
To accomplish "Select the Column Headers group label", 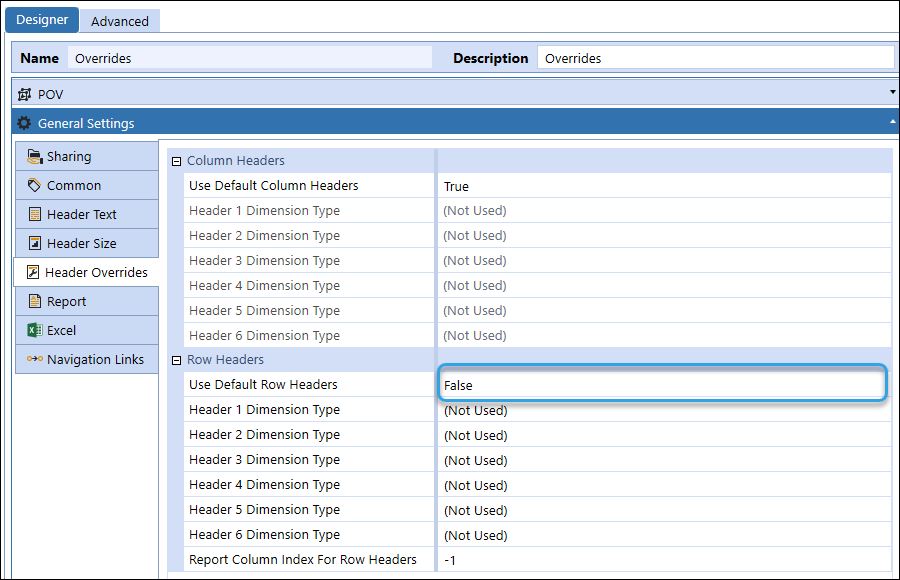I will click(236, 160).
